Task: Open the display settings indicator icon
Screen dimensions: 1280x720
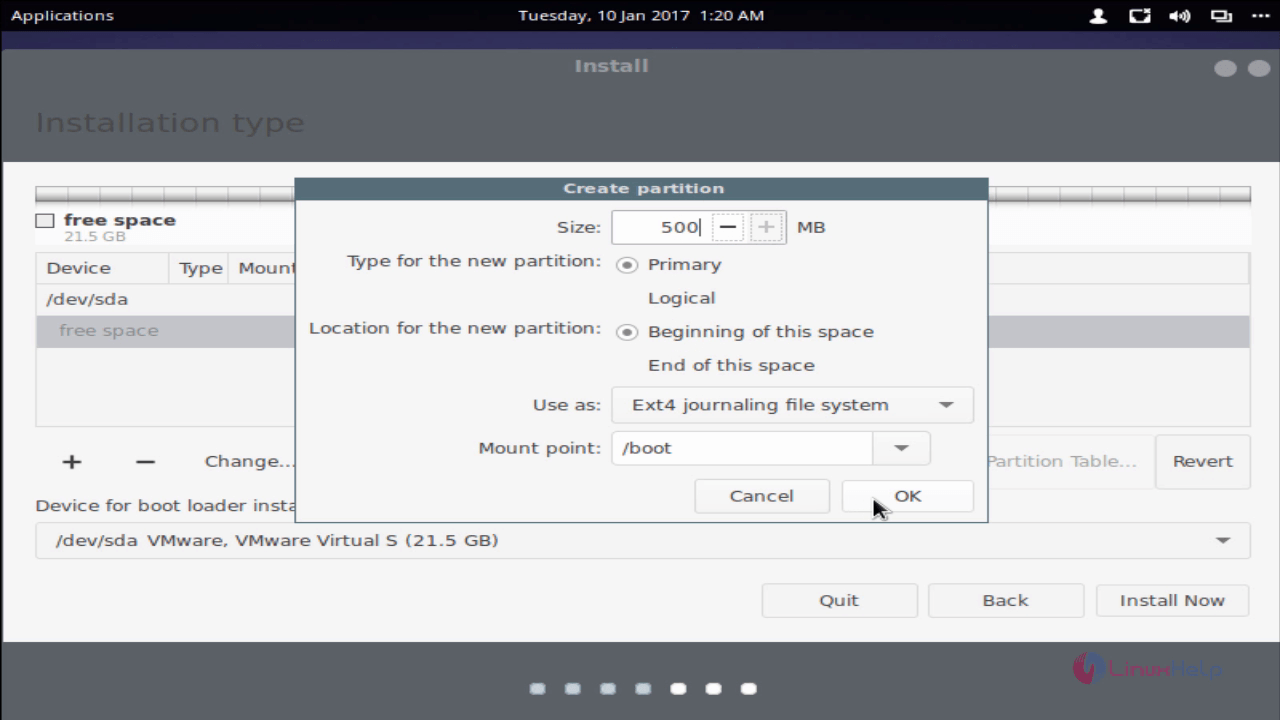Action: point(1221,15)
